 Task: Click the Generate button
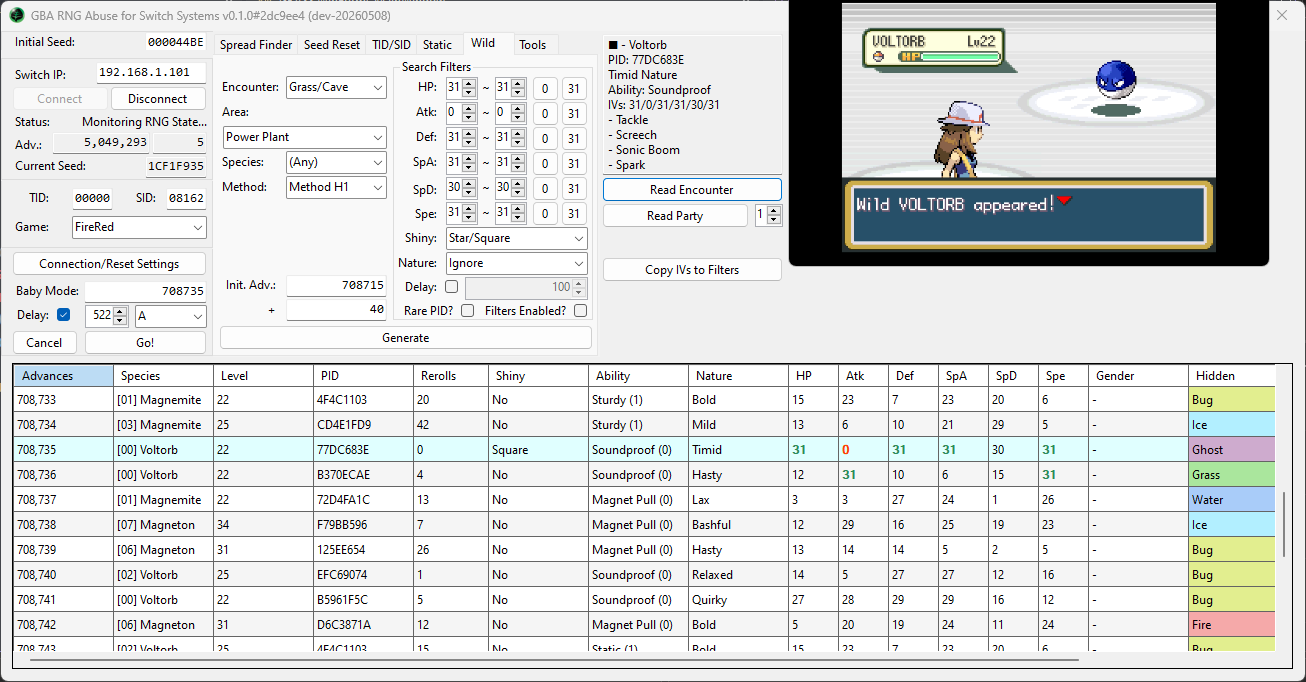[405, 338]
